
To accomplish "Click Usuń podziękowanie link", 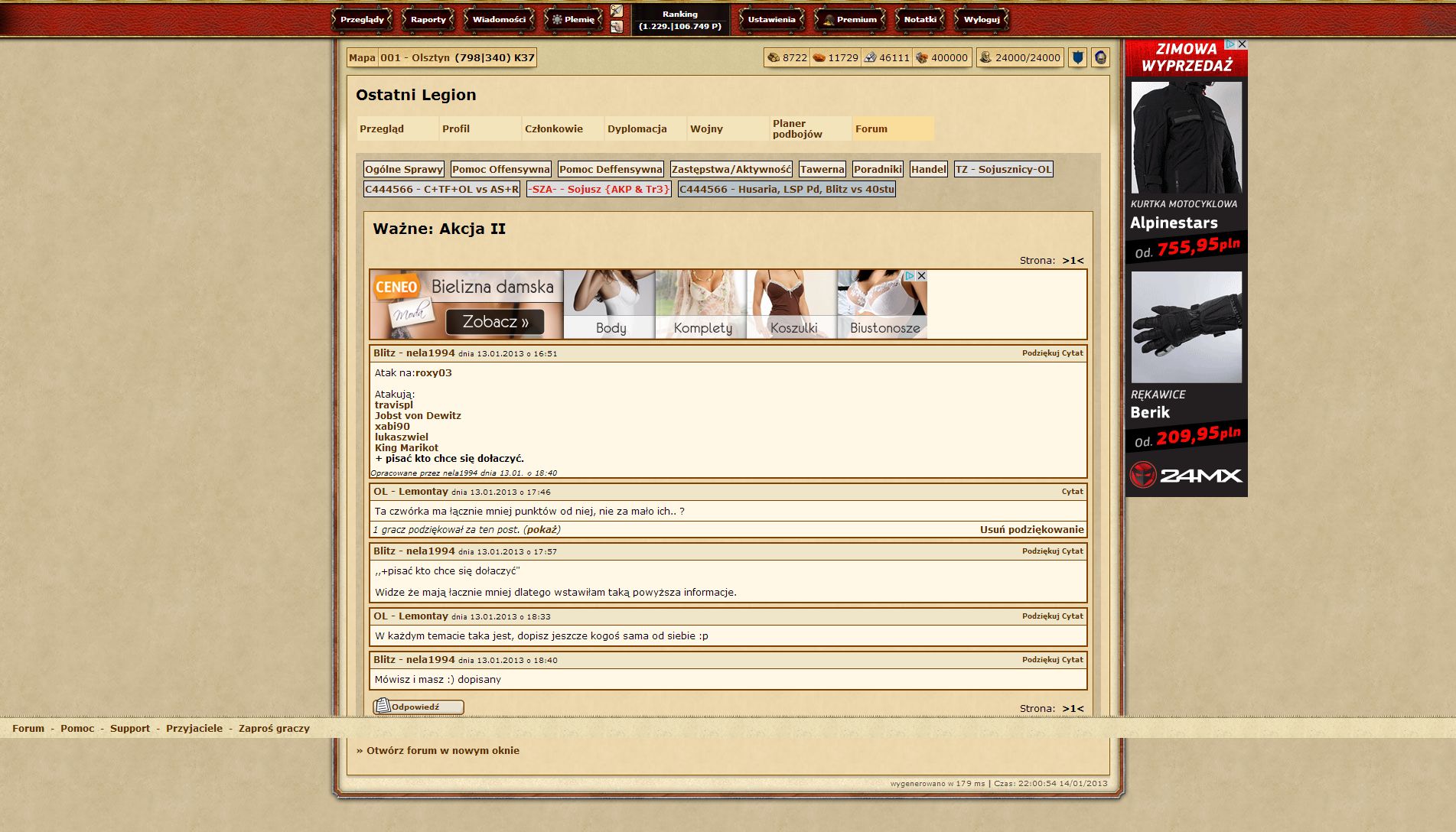I will (1031, 529).
